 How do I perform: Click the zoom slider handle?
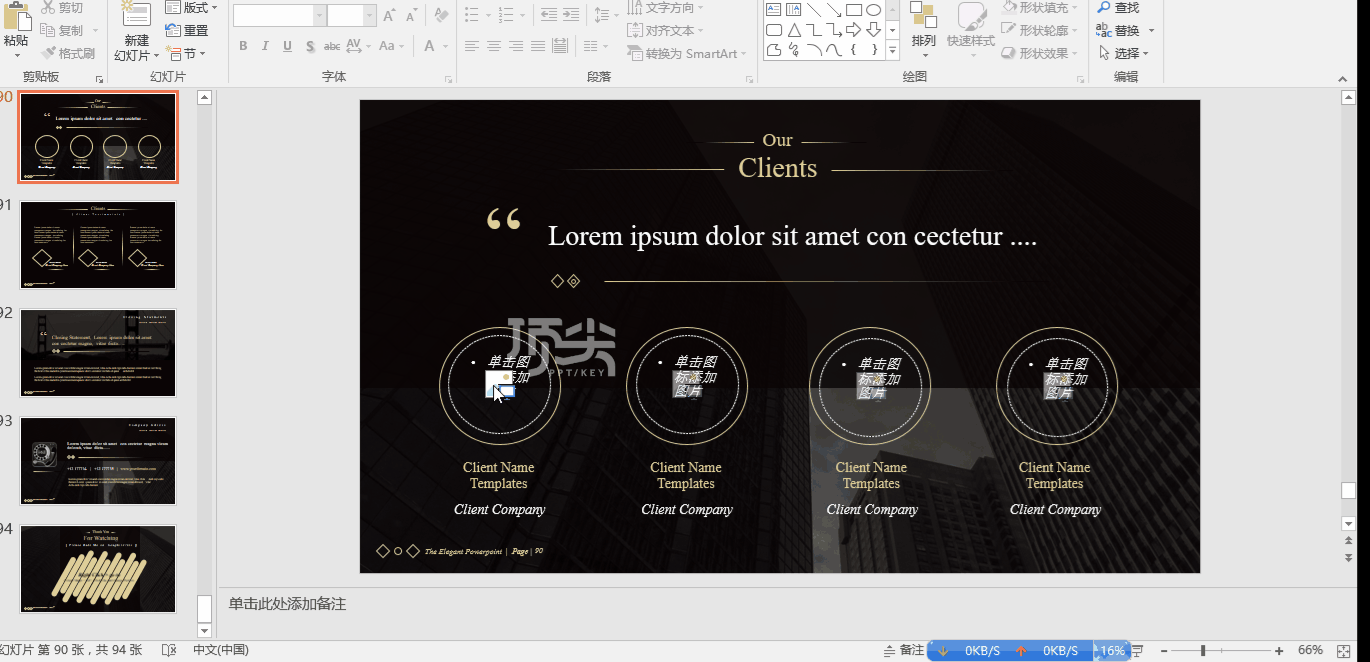point(1202,650)
